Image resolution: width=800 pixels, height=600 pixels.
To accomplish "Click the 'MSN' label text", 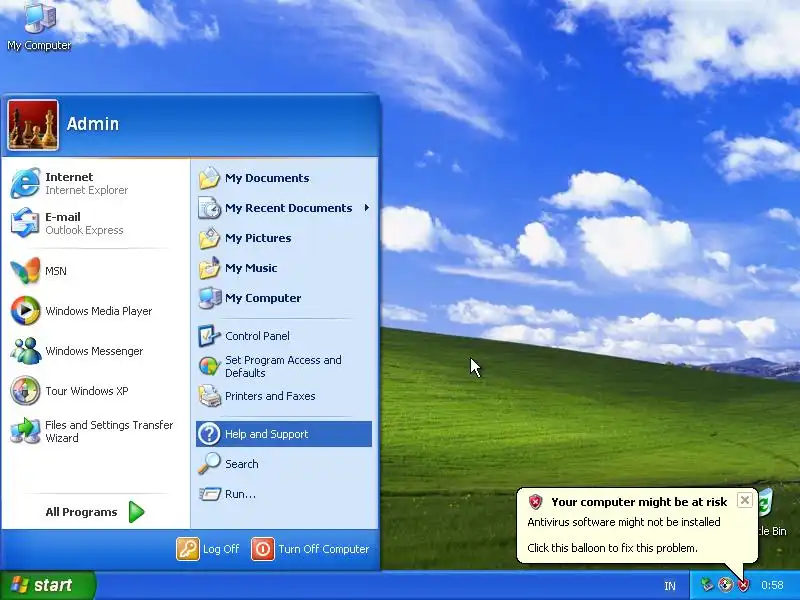I will pyautogui.click(x=56, y=271).
